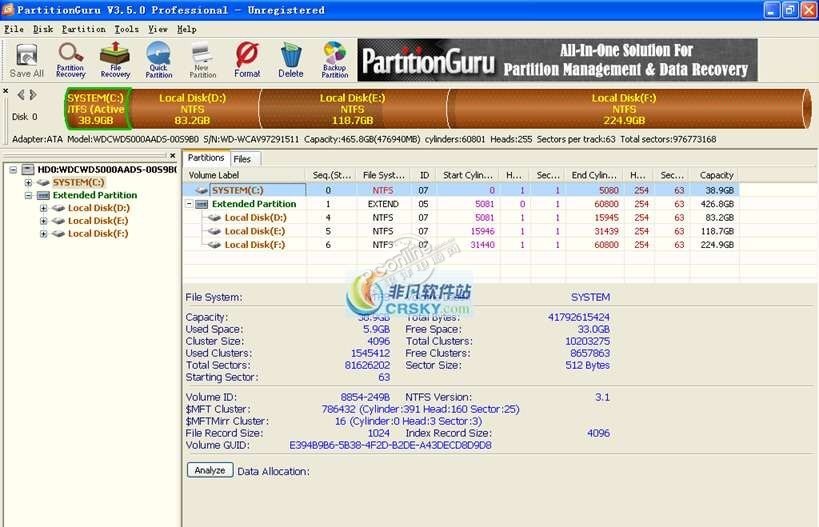Switch to the Files tab
The image size is (819, 527).
[242, 158]
